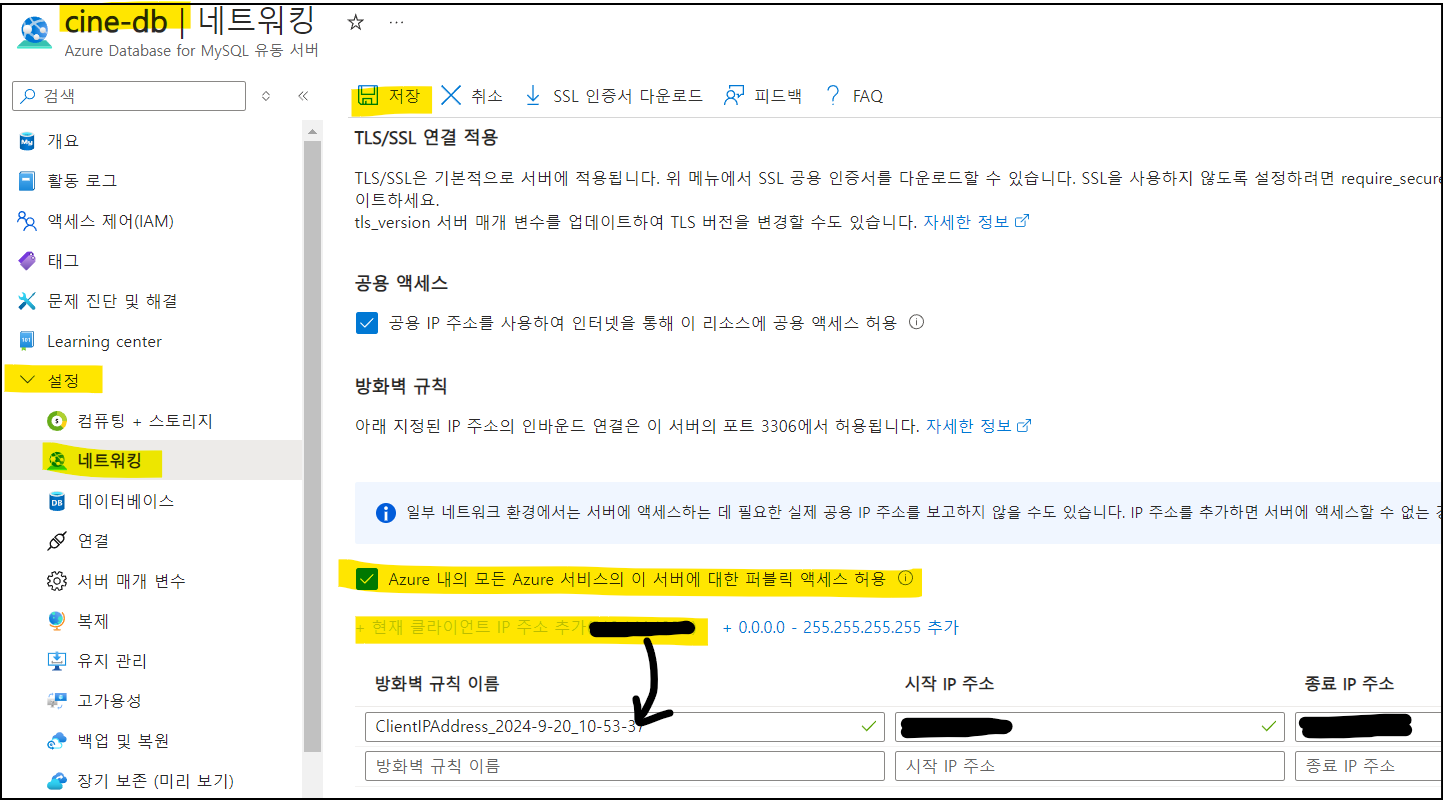Click the 태그 tag icon
The width and height of the screenshot is (1443, 800).
pos(27,261)
